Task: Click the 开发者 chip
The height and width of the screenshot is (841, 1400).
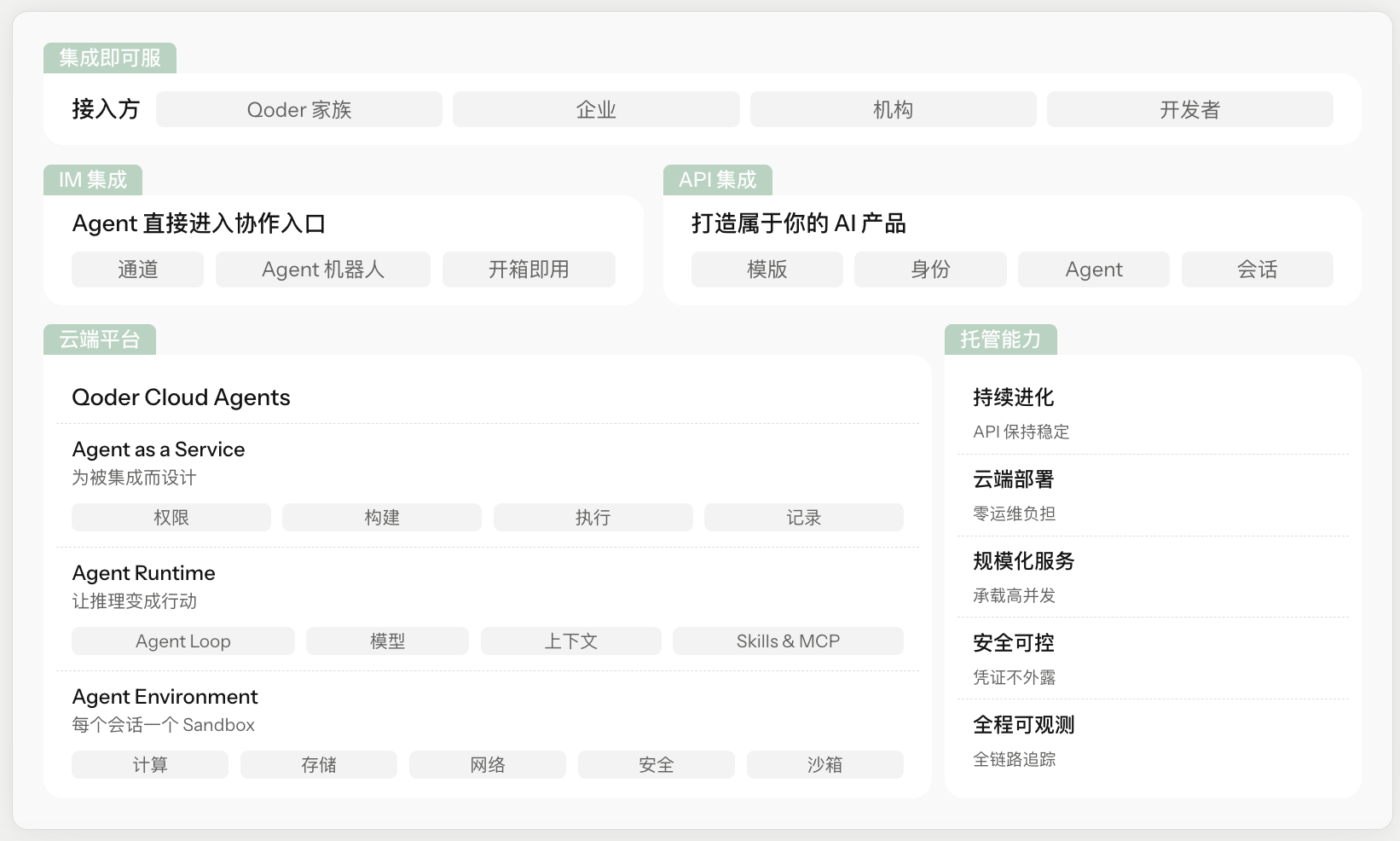Action: pos(1190,109)
